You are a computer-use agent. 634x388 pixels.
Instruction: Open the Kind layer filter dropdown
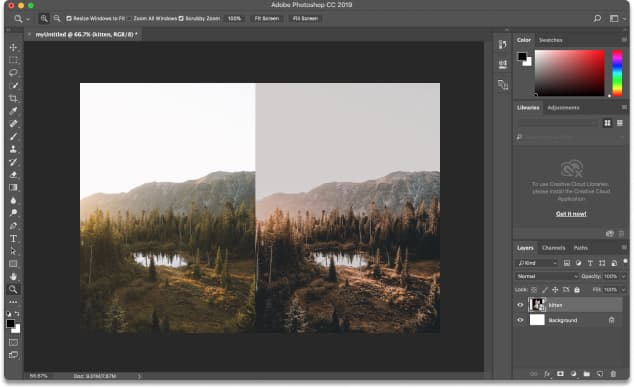point(537,263)
